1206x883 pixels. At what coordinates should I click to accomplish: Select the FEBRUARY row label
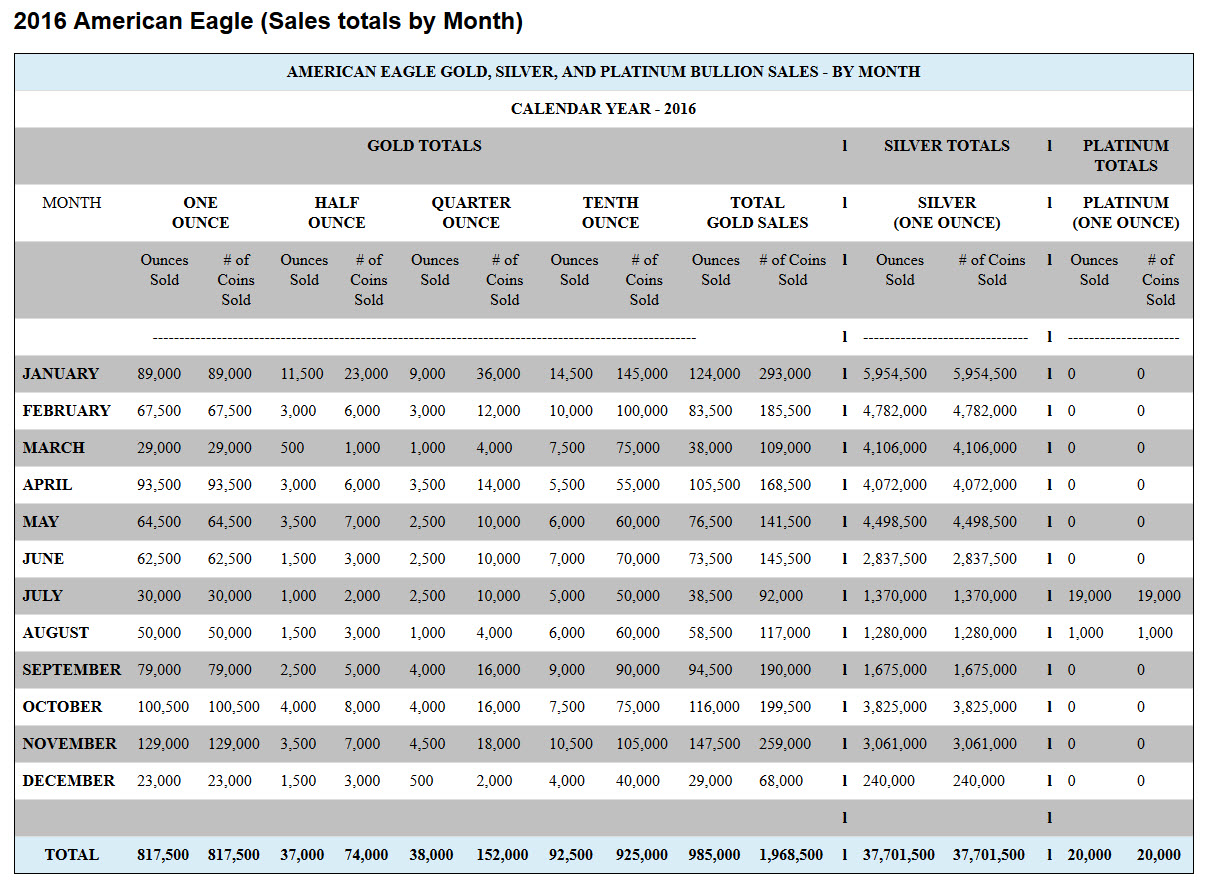[x=66, y=411]
